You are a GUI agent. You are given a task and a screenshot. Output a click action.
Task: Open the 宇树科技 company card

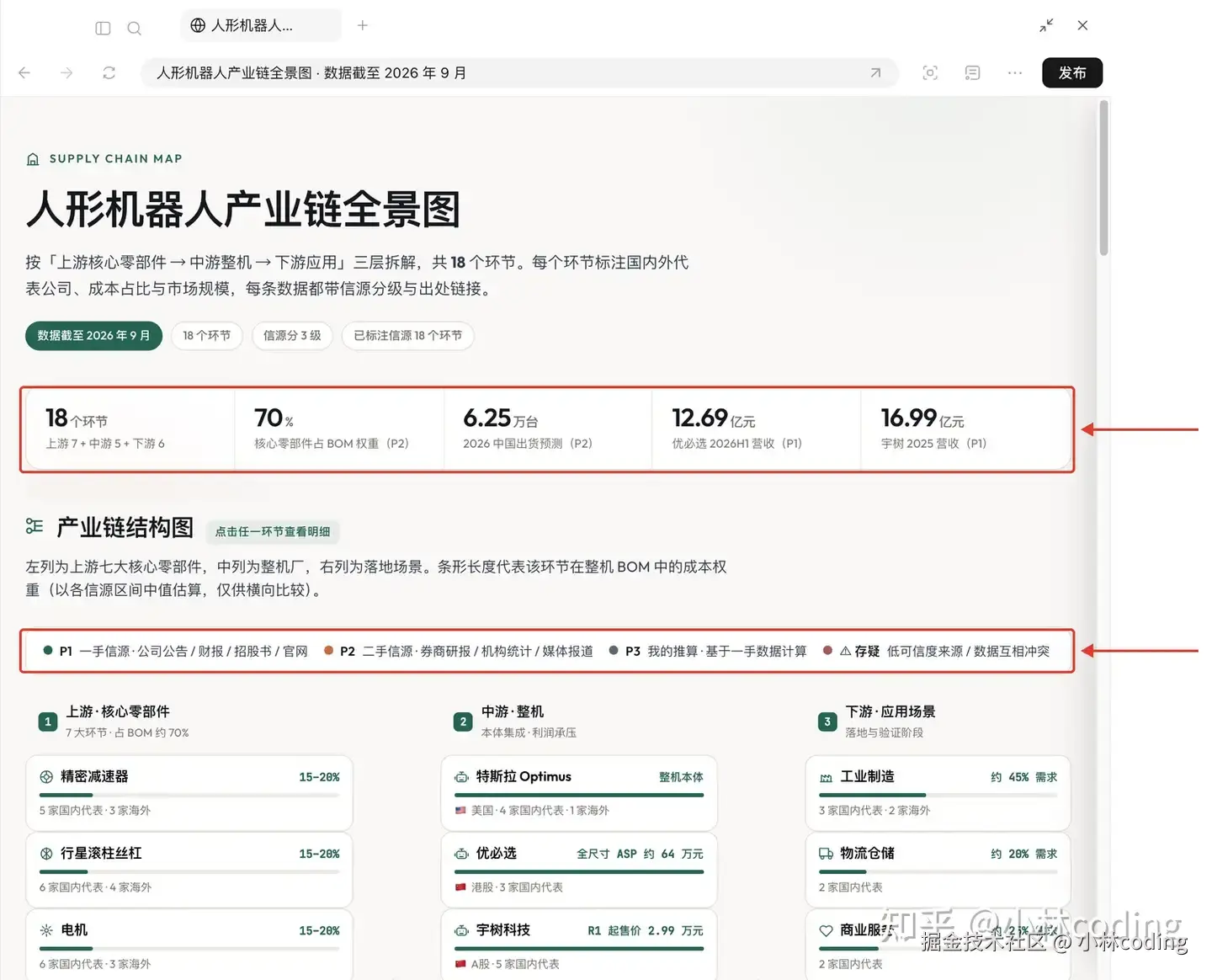pos(579,945)
